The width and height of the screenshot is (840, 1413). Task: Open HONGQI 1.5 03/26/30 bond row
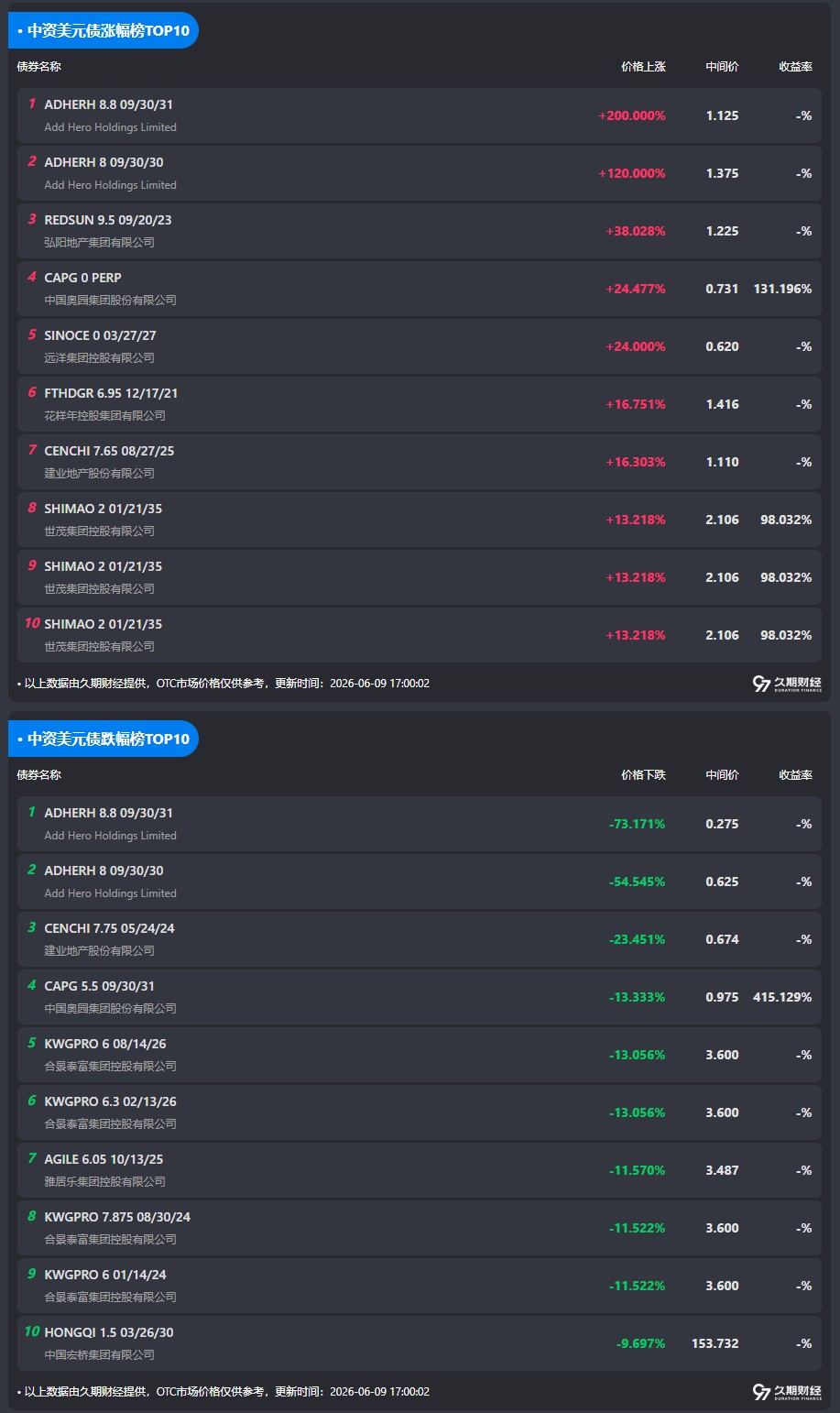(420, 1343)
